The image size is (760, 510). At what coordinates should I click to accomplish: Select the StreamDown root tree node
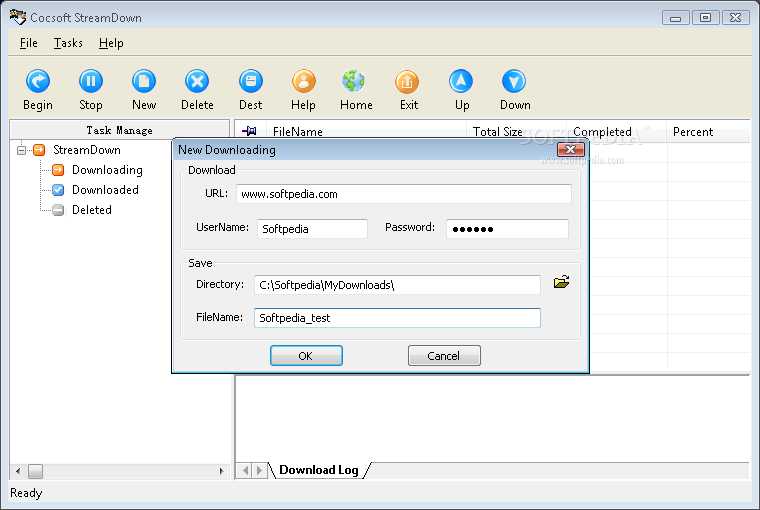[x=87, y=150]
